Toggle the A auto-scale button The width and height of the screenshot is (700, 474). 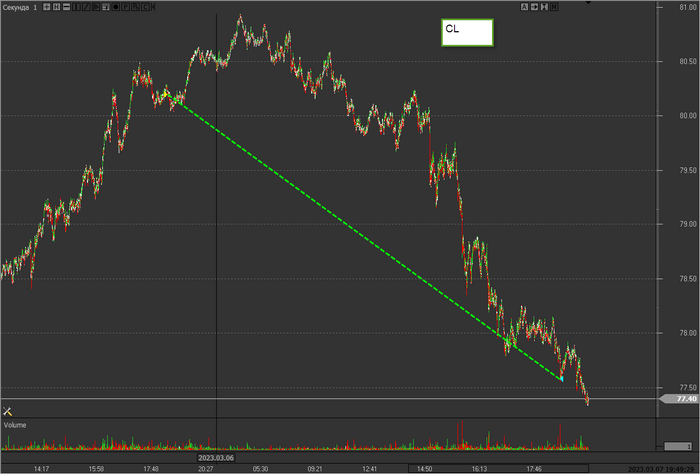[525, 7]
